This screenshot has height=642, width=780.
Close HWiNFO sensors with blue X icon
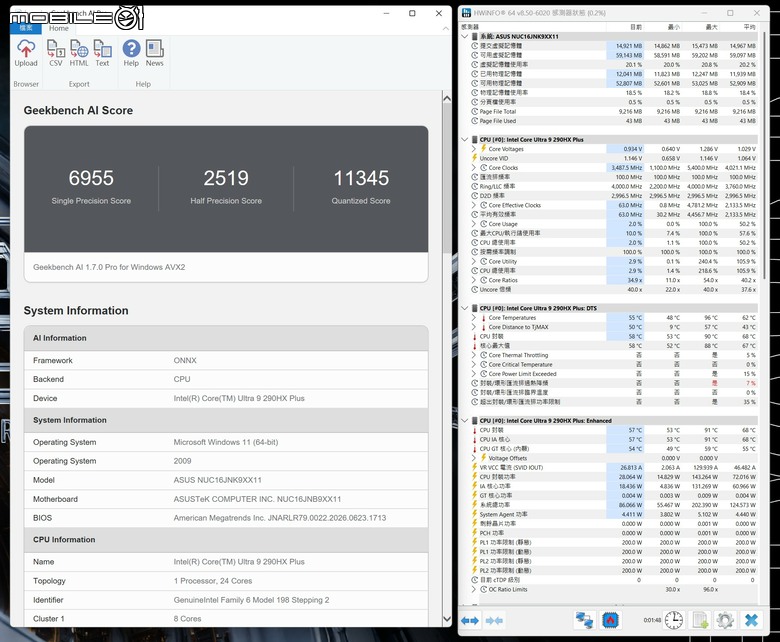751,620
